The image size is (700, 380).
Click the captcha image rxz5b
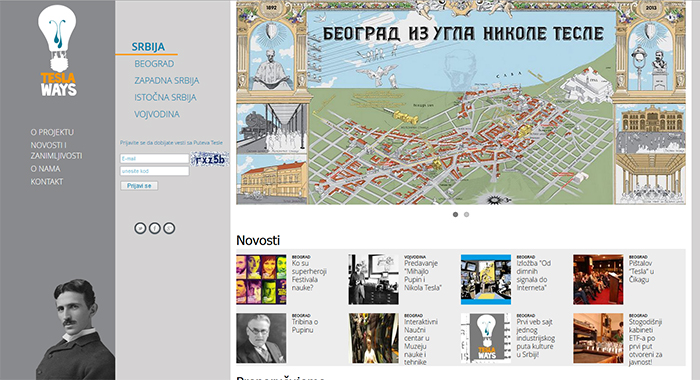[x=210, y=159]
